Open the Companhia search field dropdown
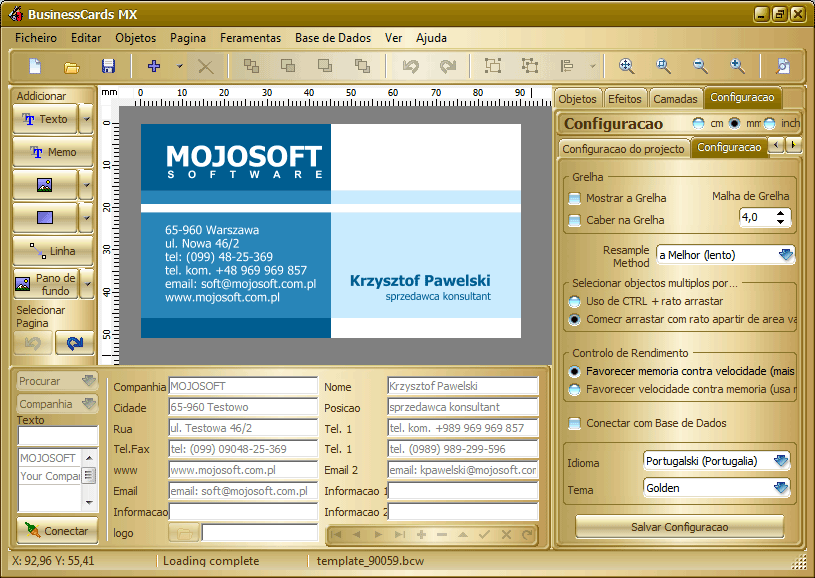This screenshot has height=578, width=815. (57, 403)
